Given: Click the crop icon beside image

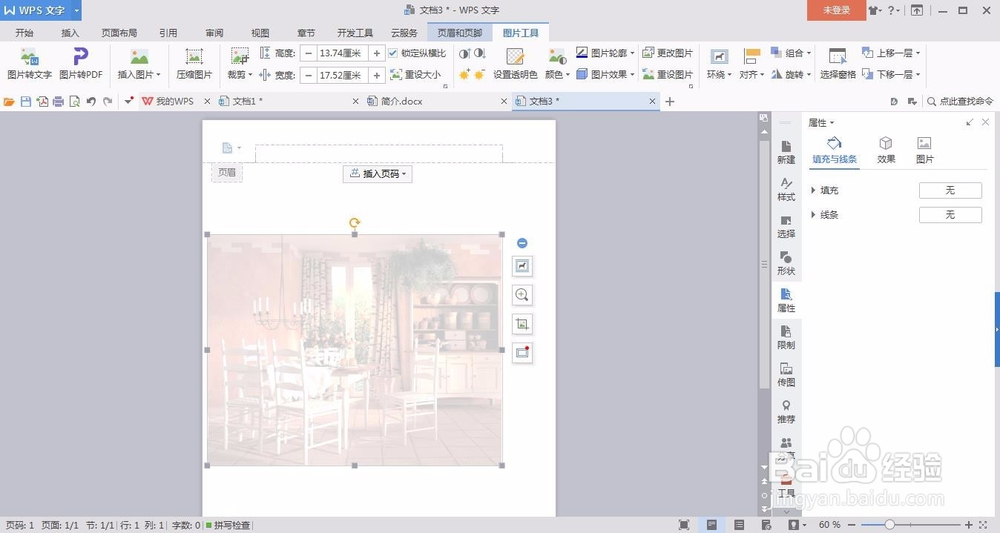Looking at the screenshot, I should pos(522,324).
